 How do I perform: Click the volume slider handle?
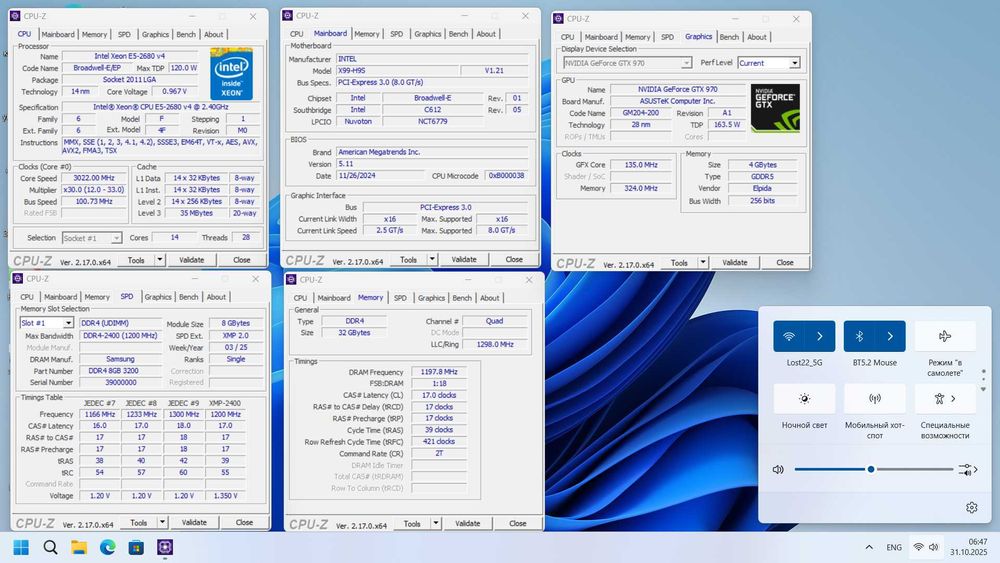[x=871, y=469]
